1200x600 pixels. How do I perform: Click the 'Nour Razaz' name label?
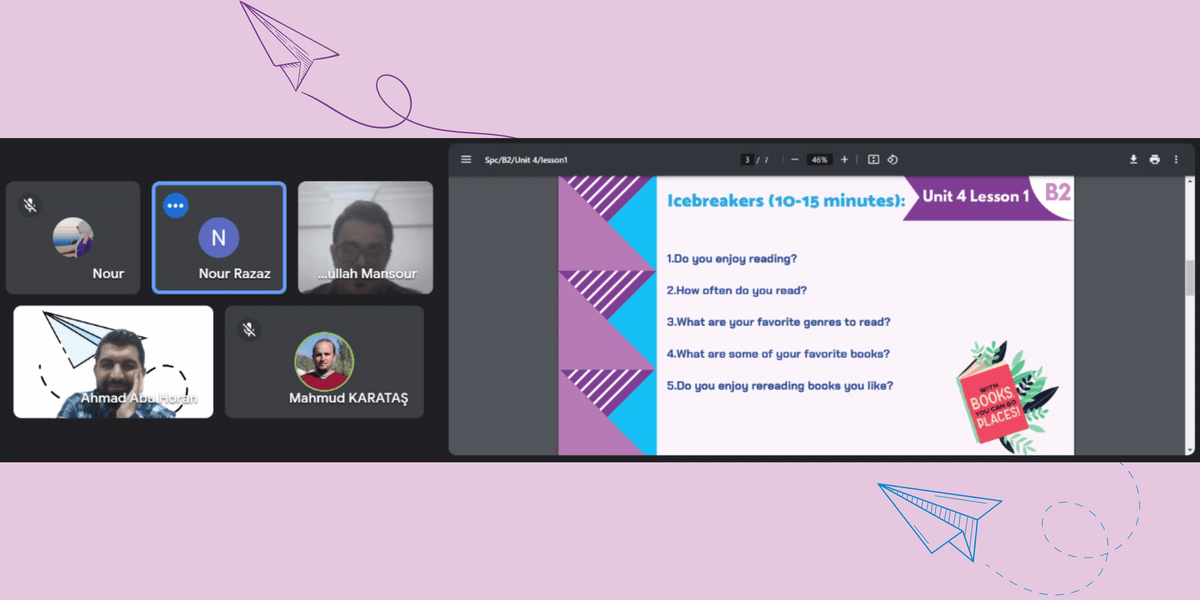click(x=235, y=274)
